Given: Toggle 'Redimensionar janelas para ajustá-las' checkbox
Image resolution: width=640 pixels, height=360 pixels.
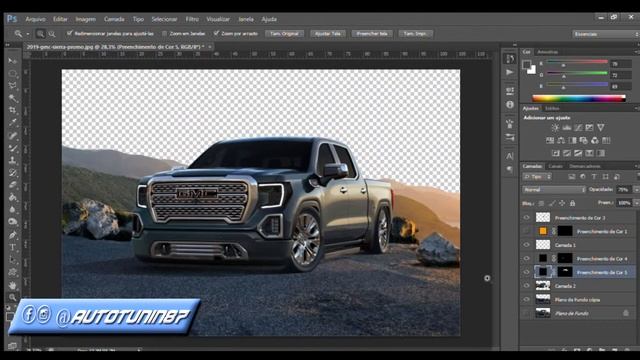Looking at the screenshot, I should [x=69, y=33].
